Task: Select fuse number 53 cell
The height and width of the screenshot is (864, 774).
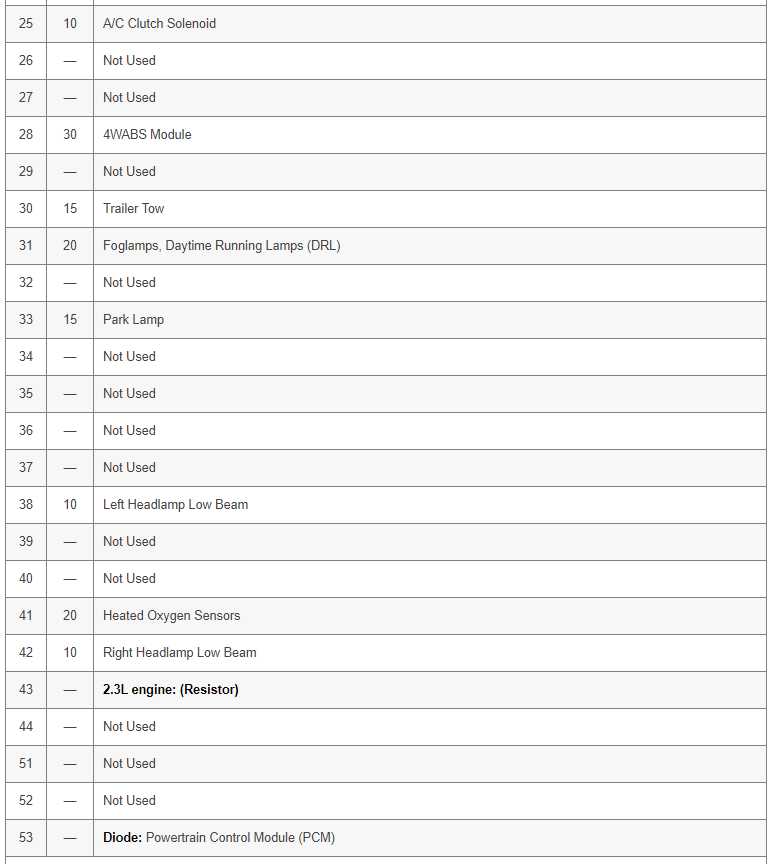Action: coord(26,838)
